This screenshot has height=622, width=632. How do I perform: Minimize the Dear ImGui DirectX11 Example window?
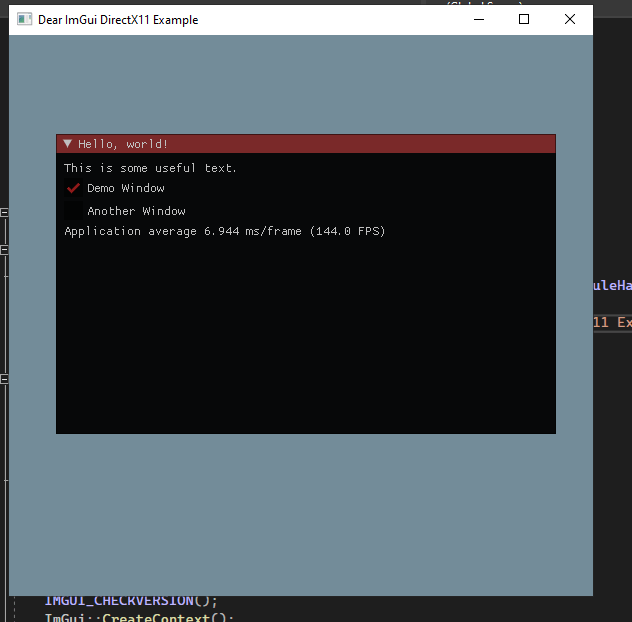point(479,19)
